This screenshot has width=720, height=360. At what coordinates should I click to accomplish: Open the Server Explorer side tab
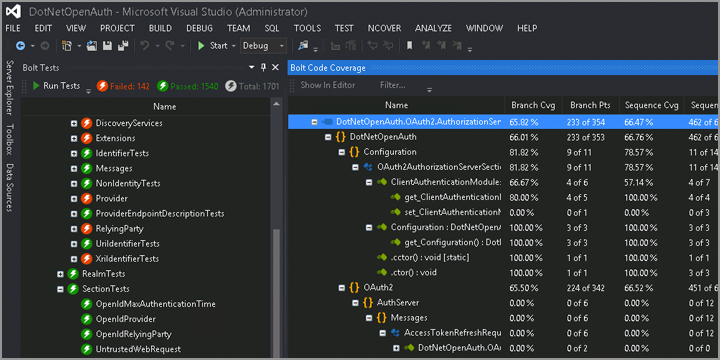10,88
